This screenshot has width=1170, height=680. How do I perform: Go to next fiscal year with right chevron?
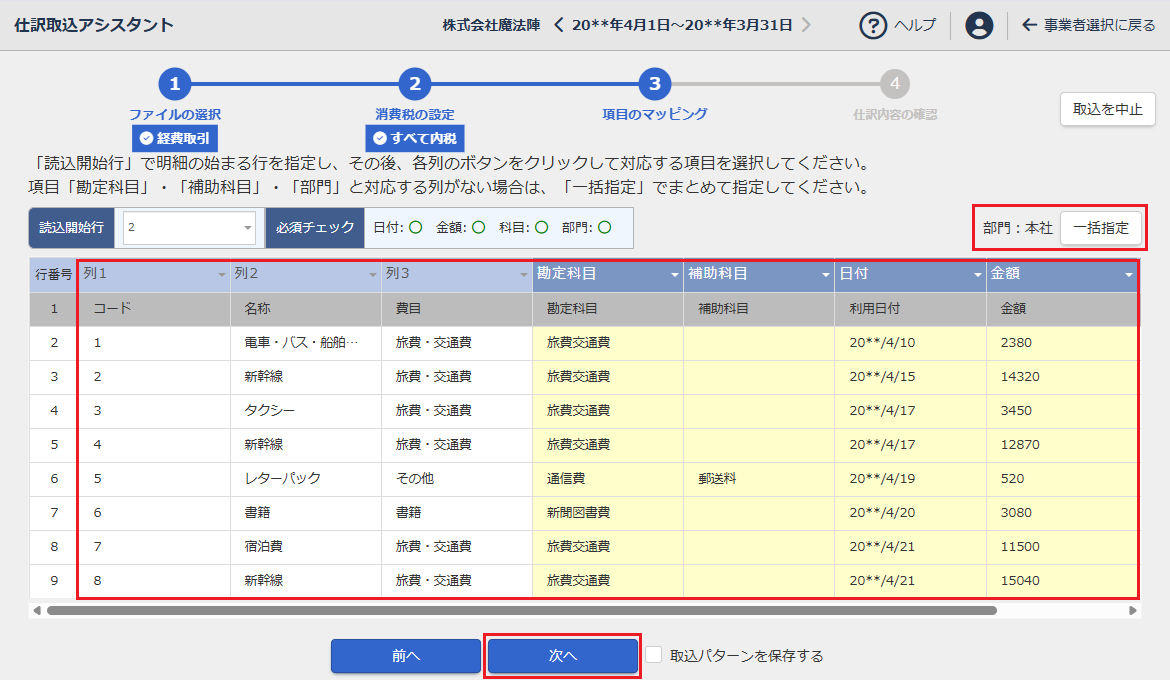click(x=806, y=25)
